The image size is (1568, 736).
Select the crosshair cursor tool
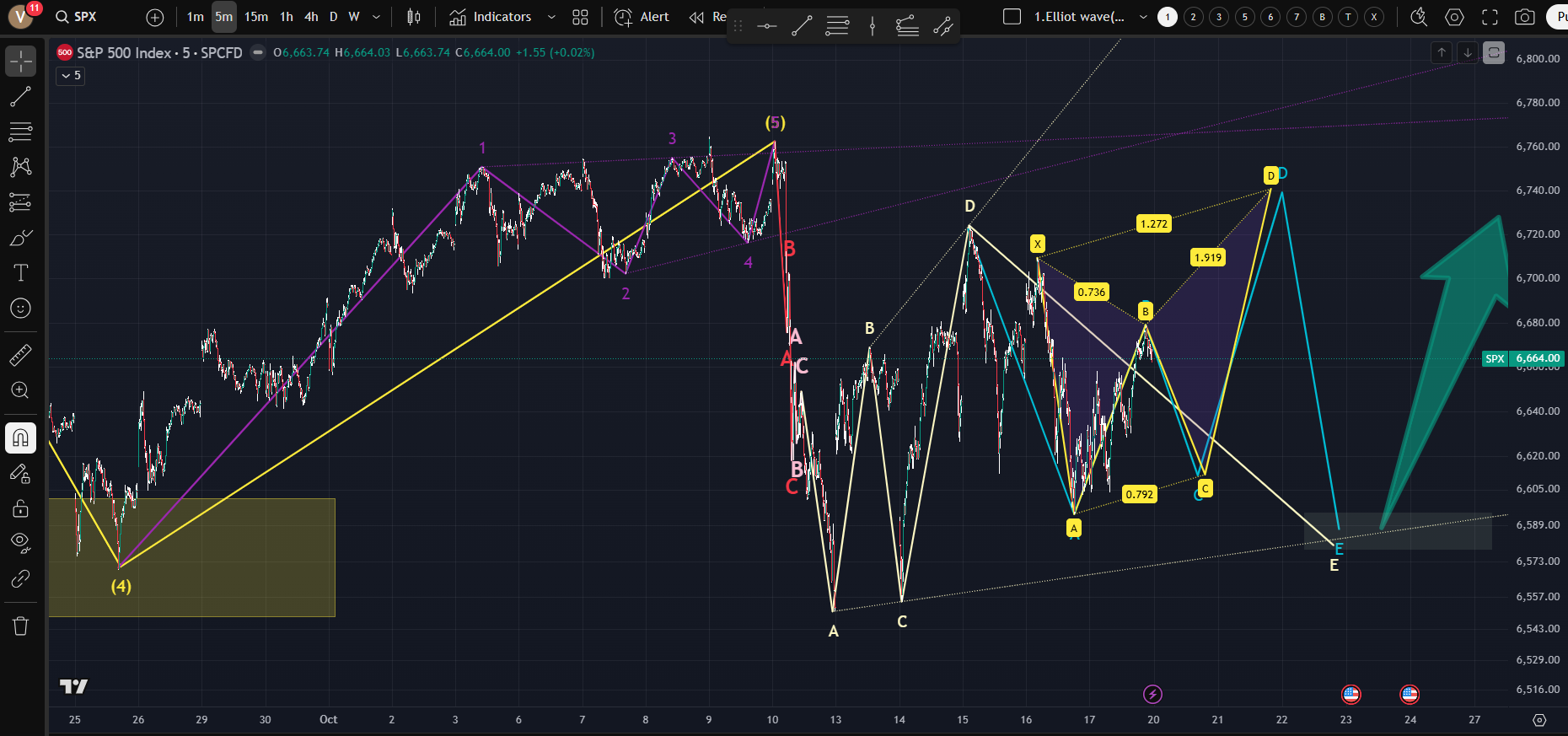[x=21, y=62]
